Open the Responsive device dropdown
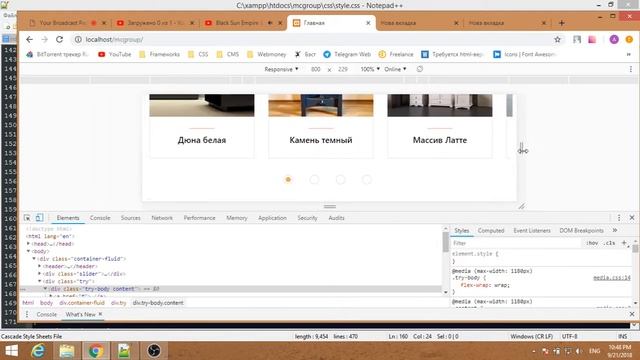This screenshot has width=640, height=360. click(281, 69)
